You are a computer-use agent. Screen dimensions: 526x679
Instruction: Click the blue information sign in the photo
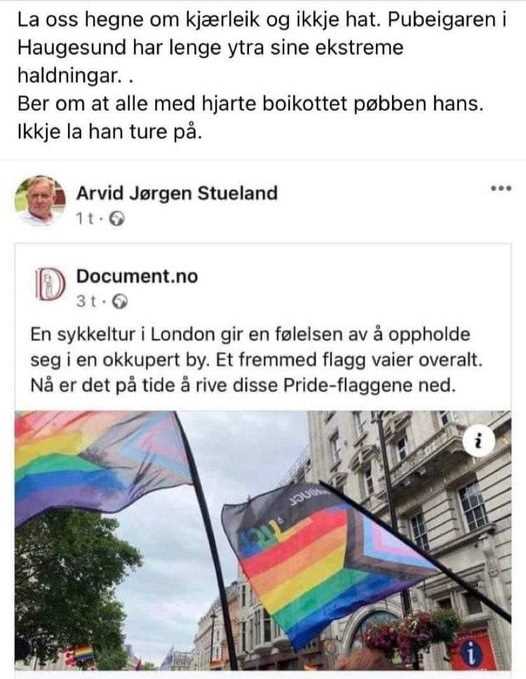point(471,653)
